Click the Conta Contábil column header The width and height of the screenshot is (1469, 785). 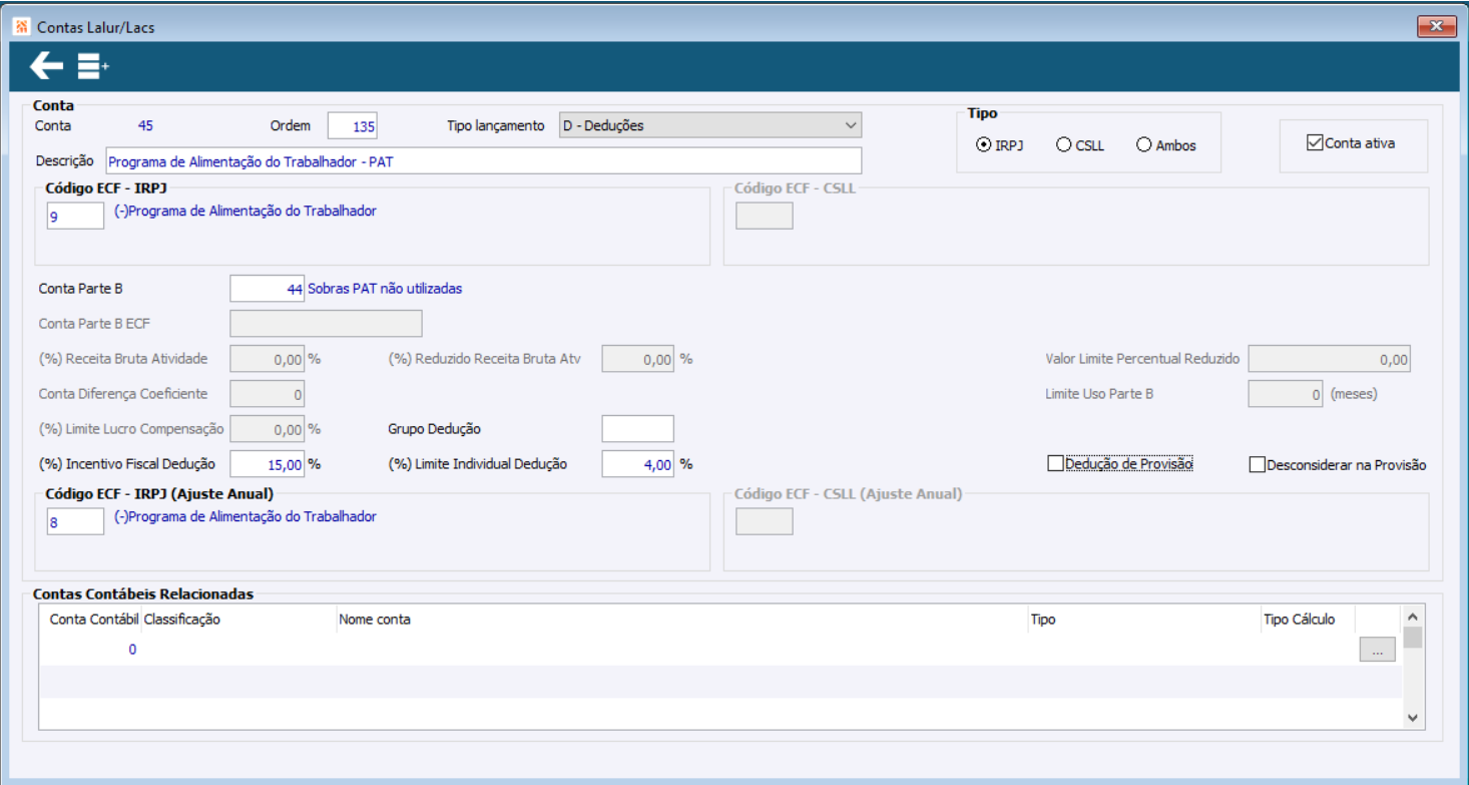[x=94, y=619]
